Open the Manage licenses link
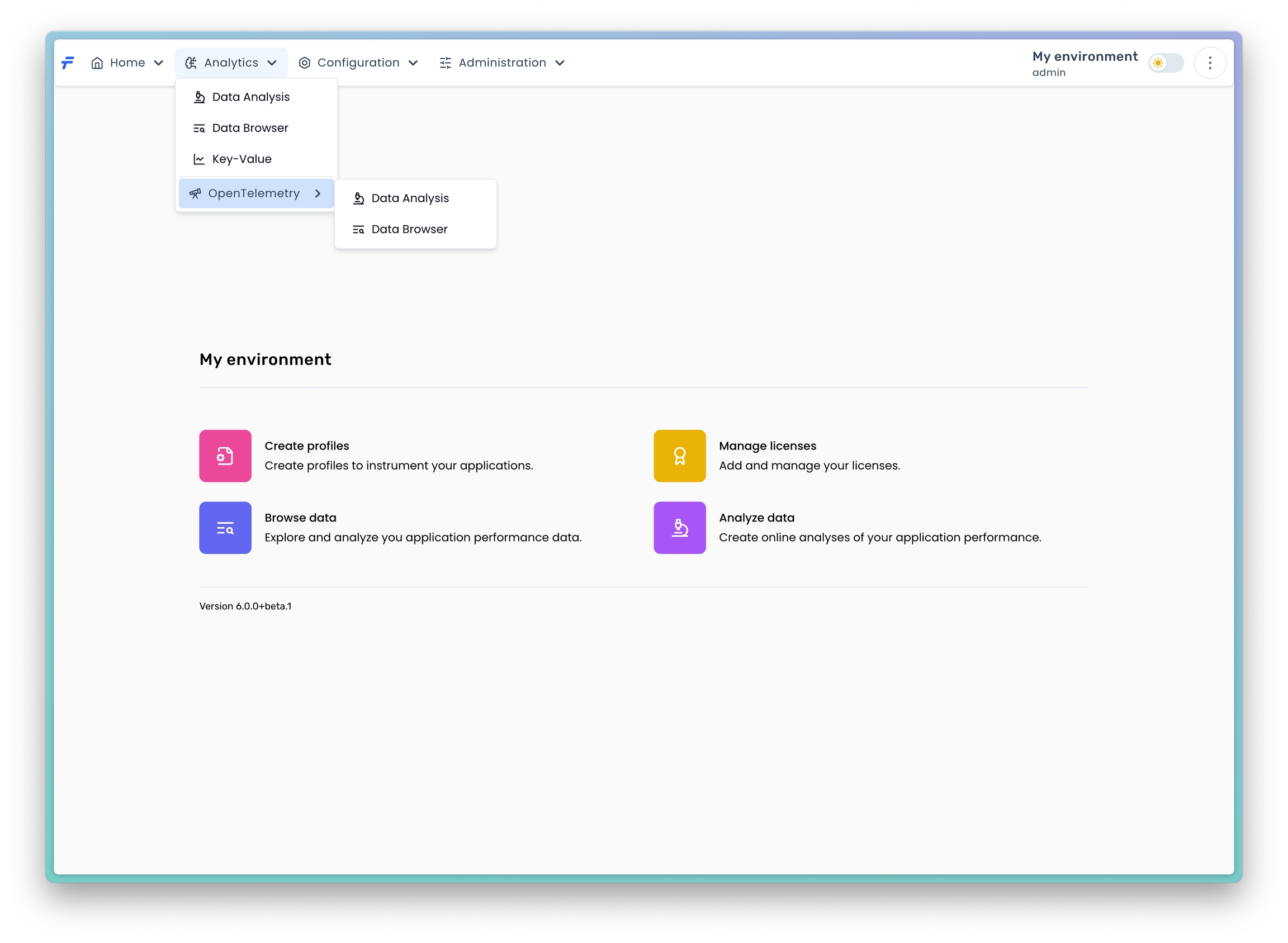The width and height of the screenshot is (1288, 943). 767,446
